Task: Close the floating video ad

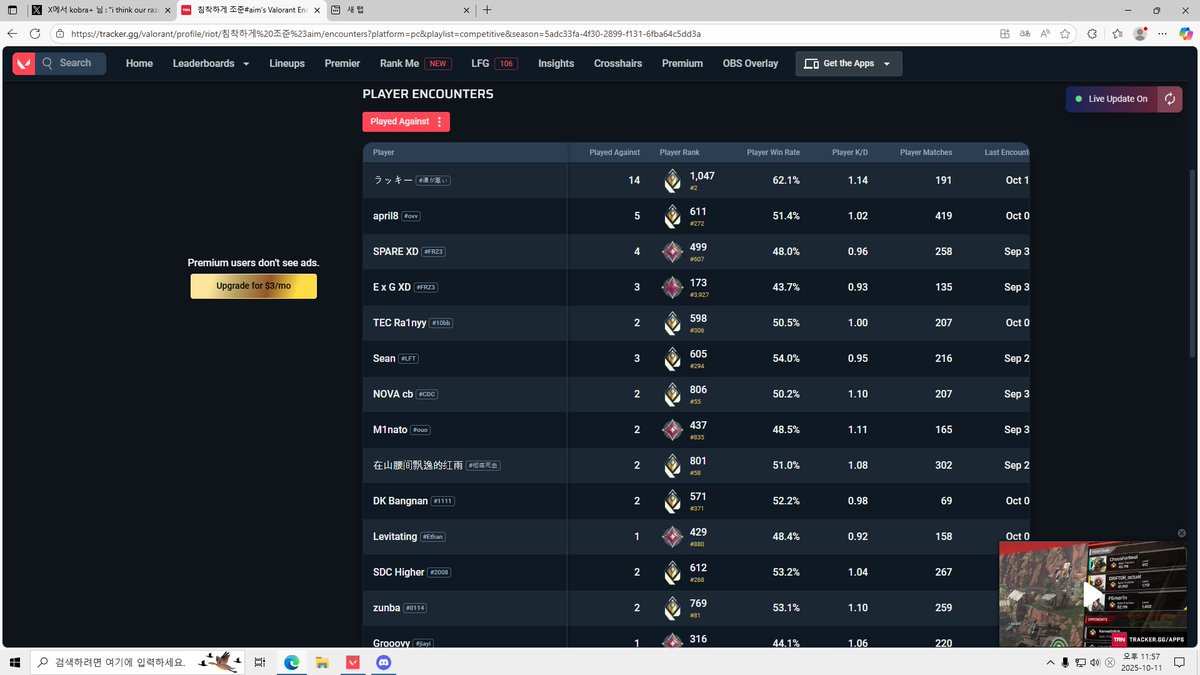Action: 1181,533
